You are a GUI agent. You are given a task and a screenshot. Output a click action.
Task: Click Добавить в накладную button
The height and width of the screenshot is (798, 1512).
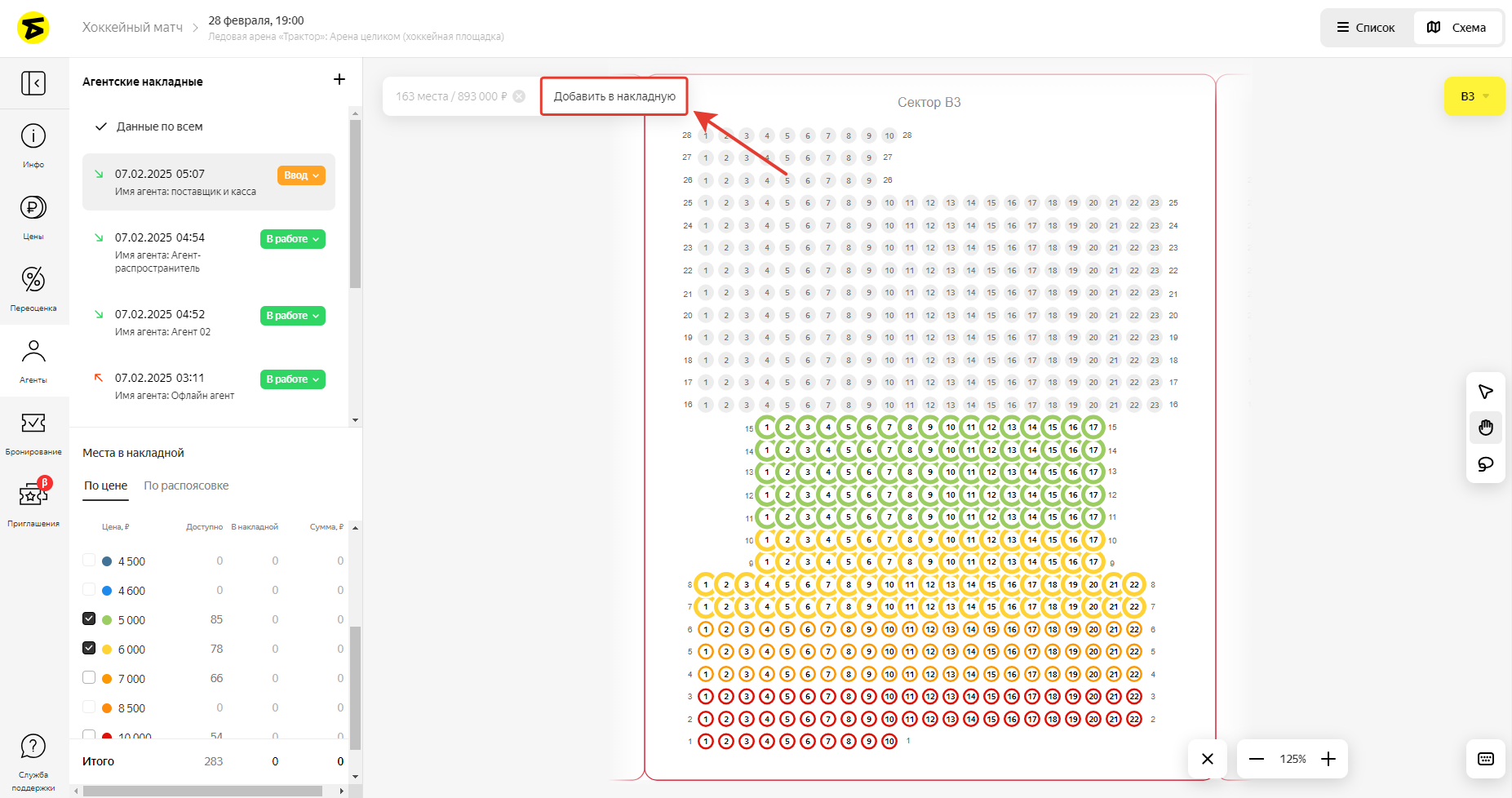click(x=614, y=96)
